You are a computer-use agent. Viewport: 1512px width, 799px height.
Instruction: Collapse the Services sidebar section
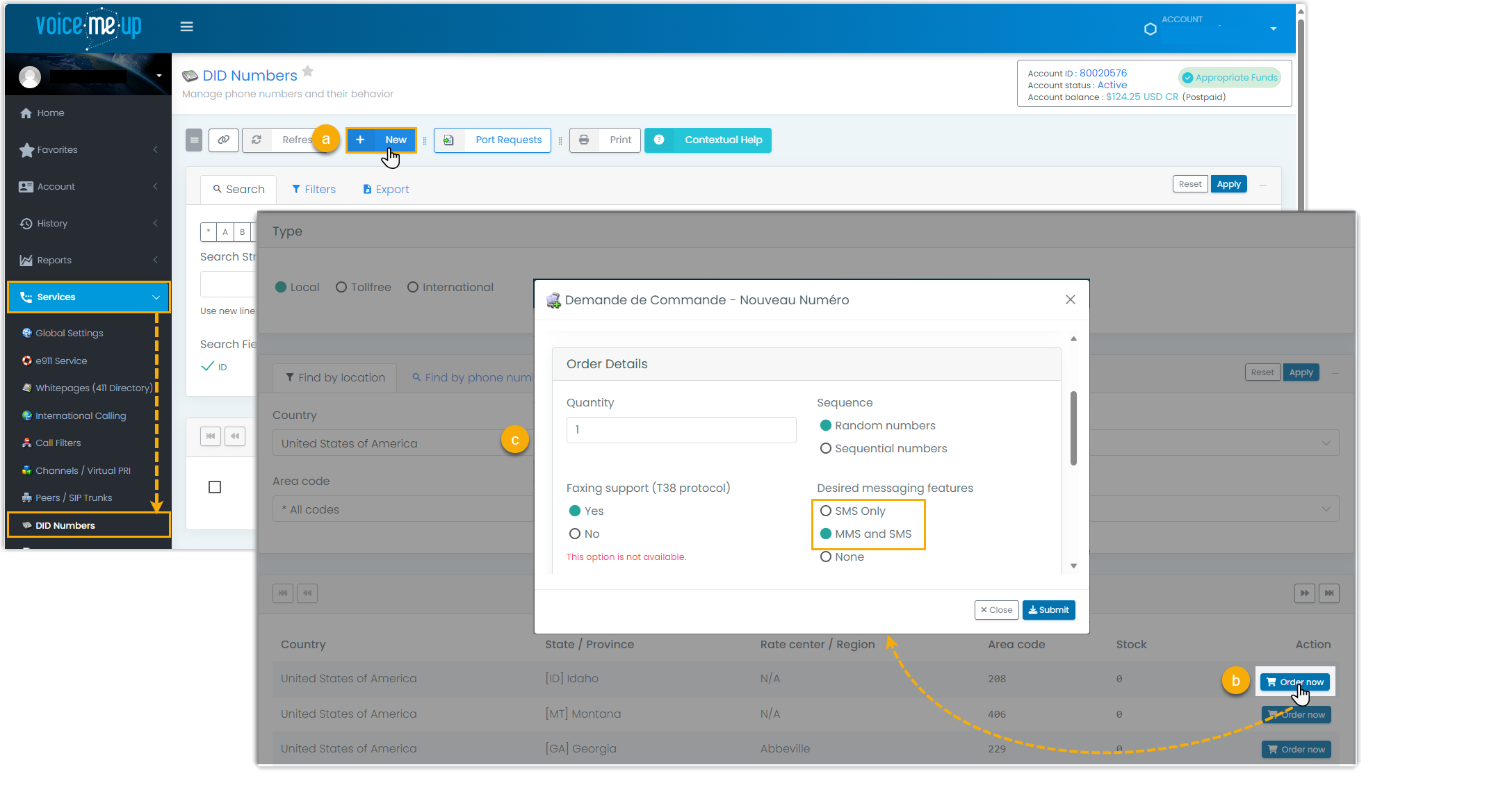pyautogui.click(x=88, y=297)
